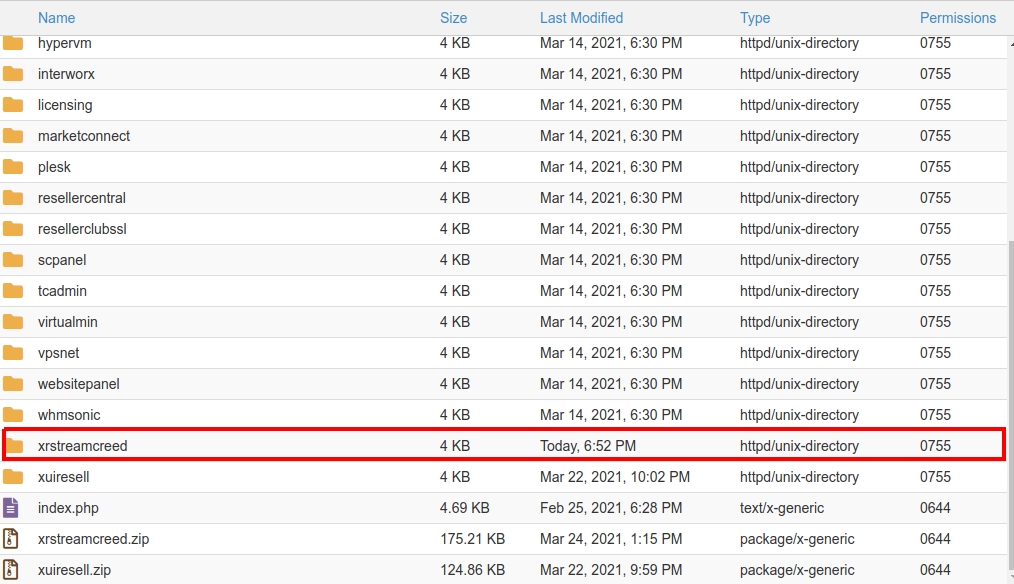Select the resellercentral folder name
The image size is (1014, 584).
coord(82,198)
